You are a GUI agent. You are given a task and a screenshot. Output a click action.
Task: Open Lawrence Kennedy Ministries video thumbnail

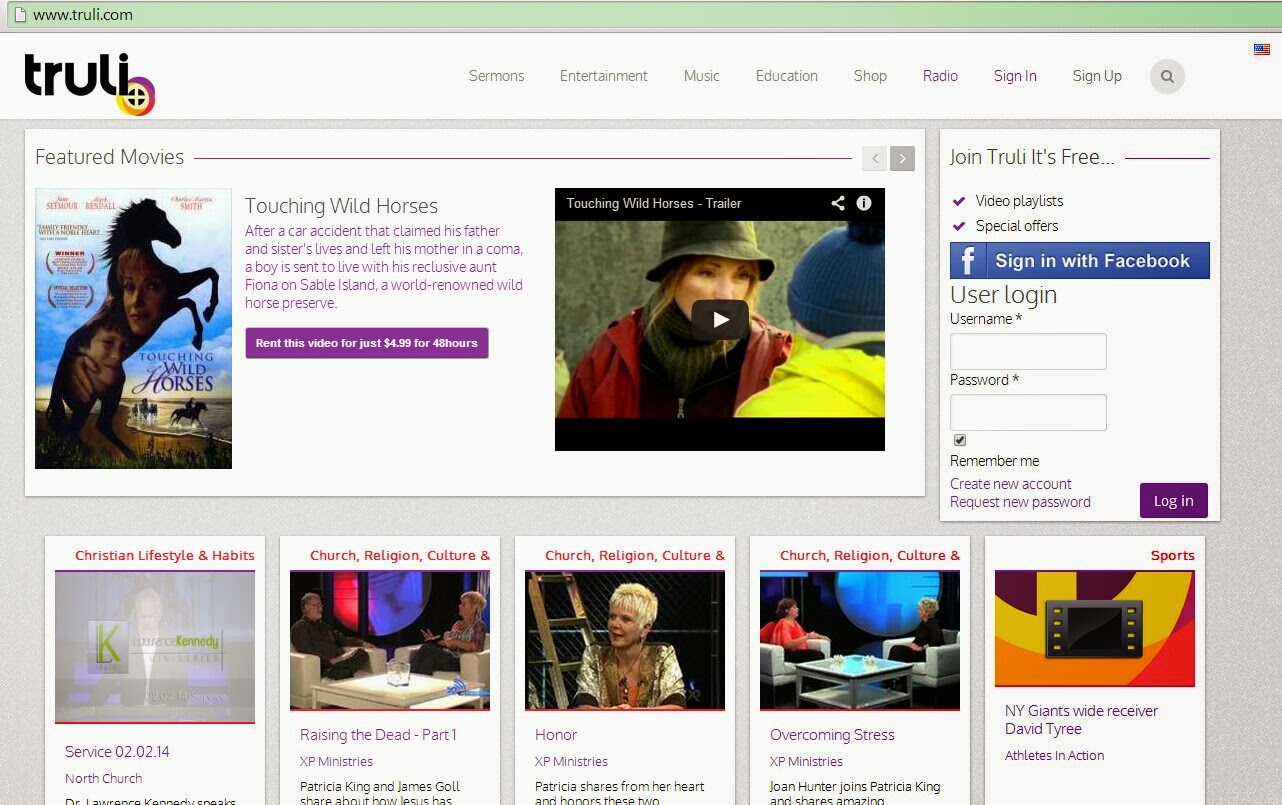(x=155, y=646)
